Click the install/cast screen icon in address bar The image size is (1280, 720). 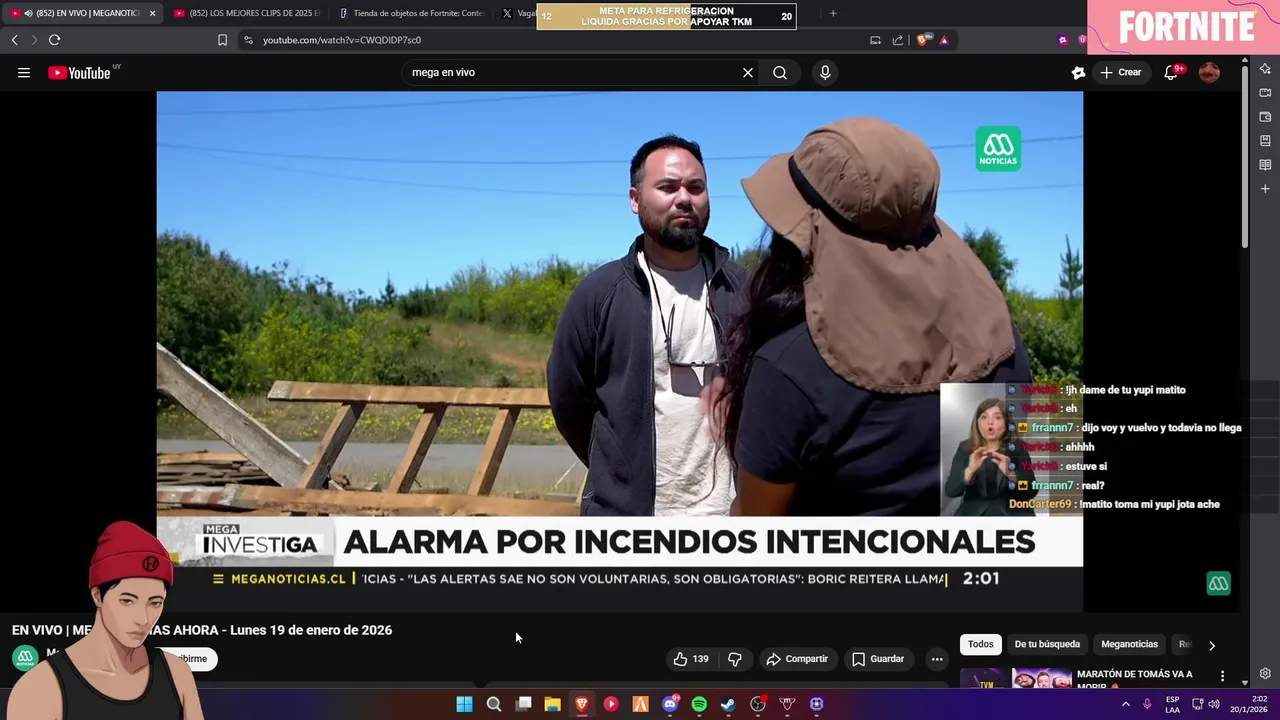pyautogui.click(x=875, y=40)
